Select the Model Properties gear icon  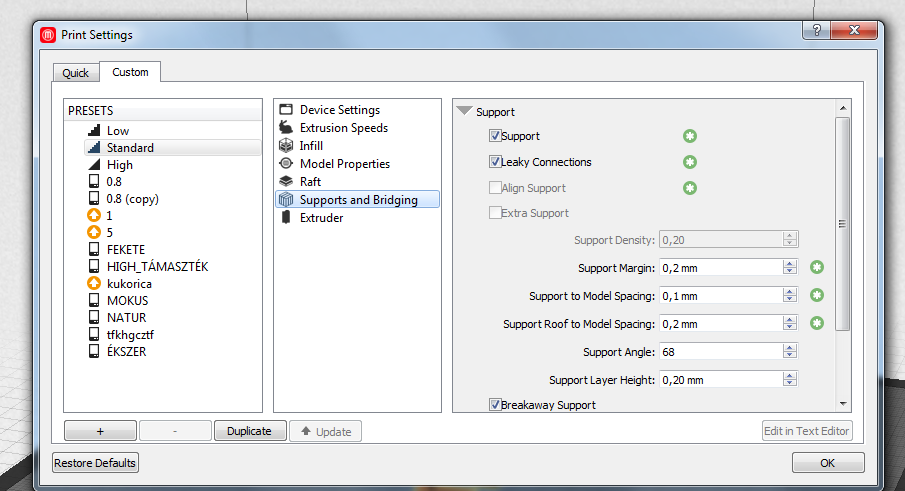pos(286,164)
